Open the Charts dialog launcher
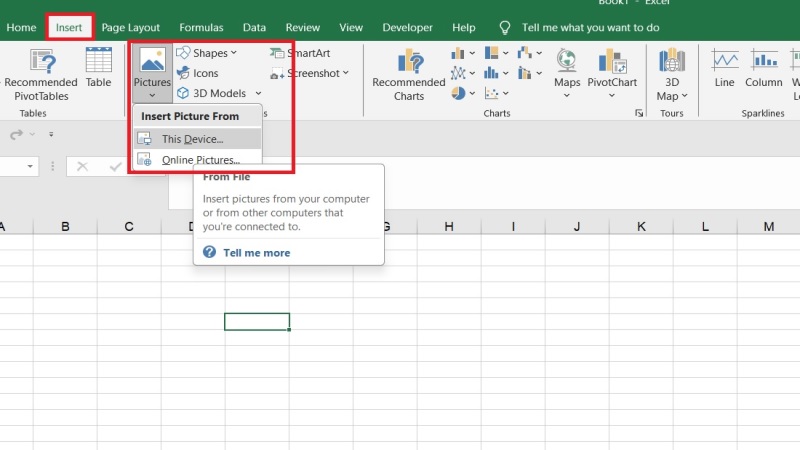The image size is (800, 450). (639, 113)
